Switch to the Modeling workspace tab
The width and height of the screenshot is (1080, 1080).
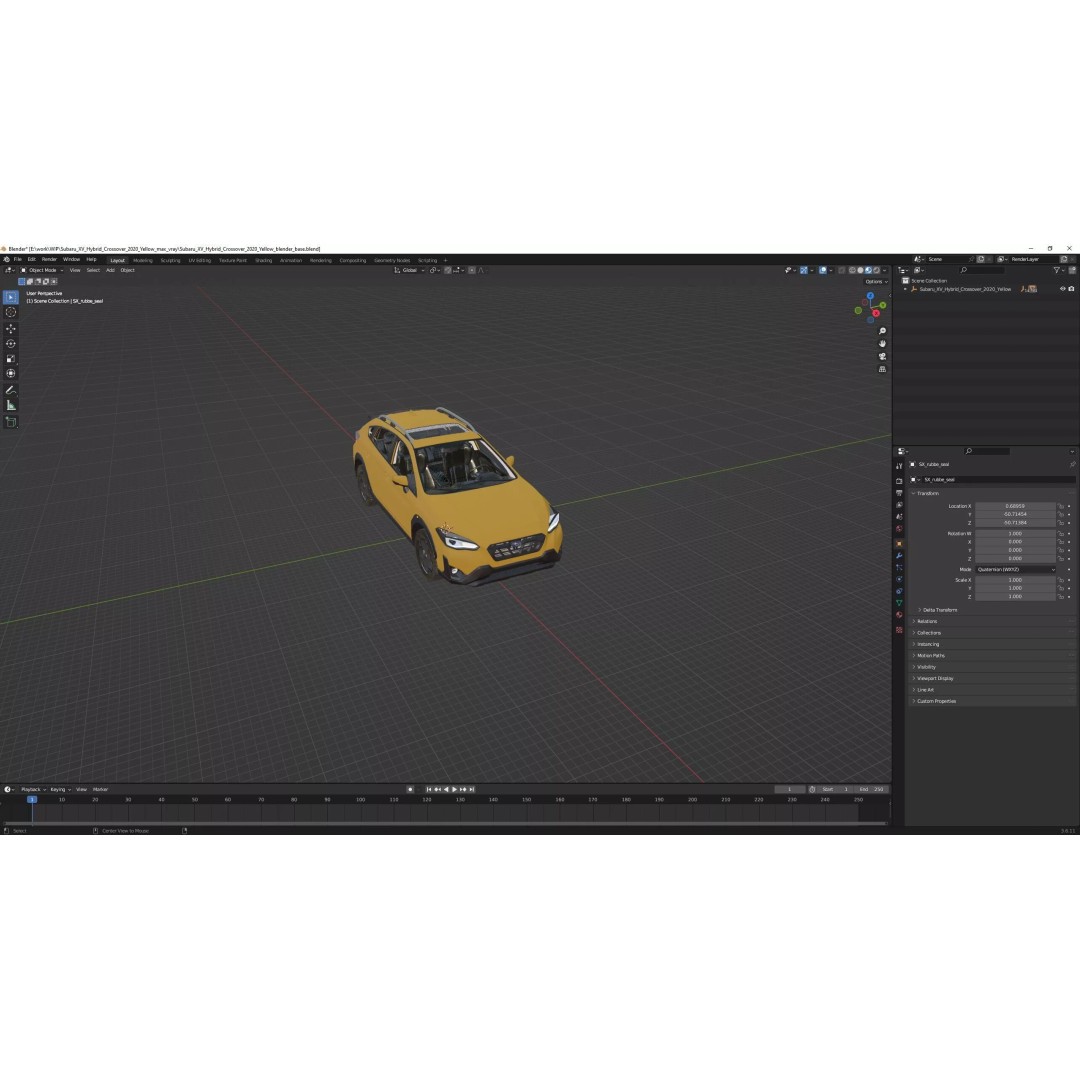point(143,260)
